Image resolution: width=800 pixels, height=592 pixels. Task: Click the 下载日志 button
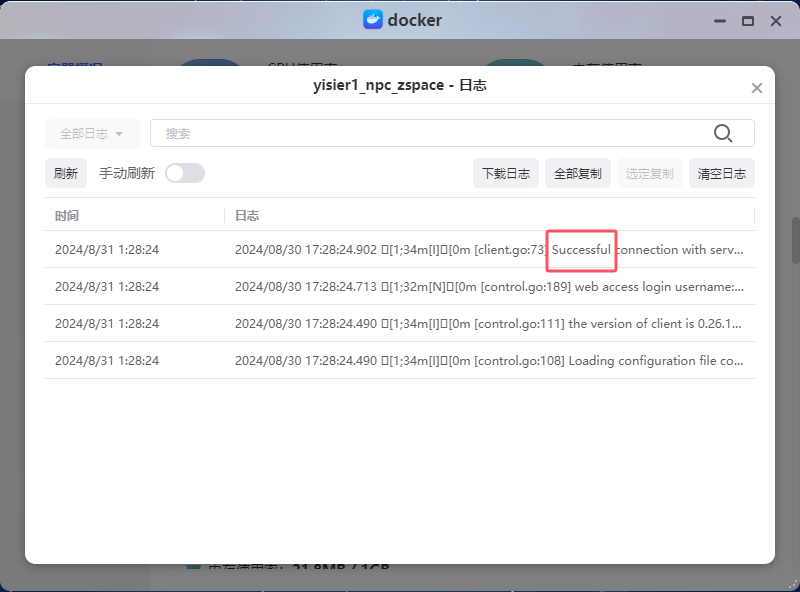[x=506, y=173]
